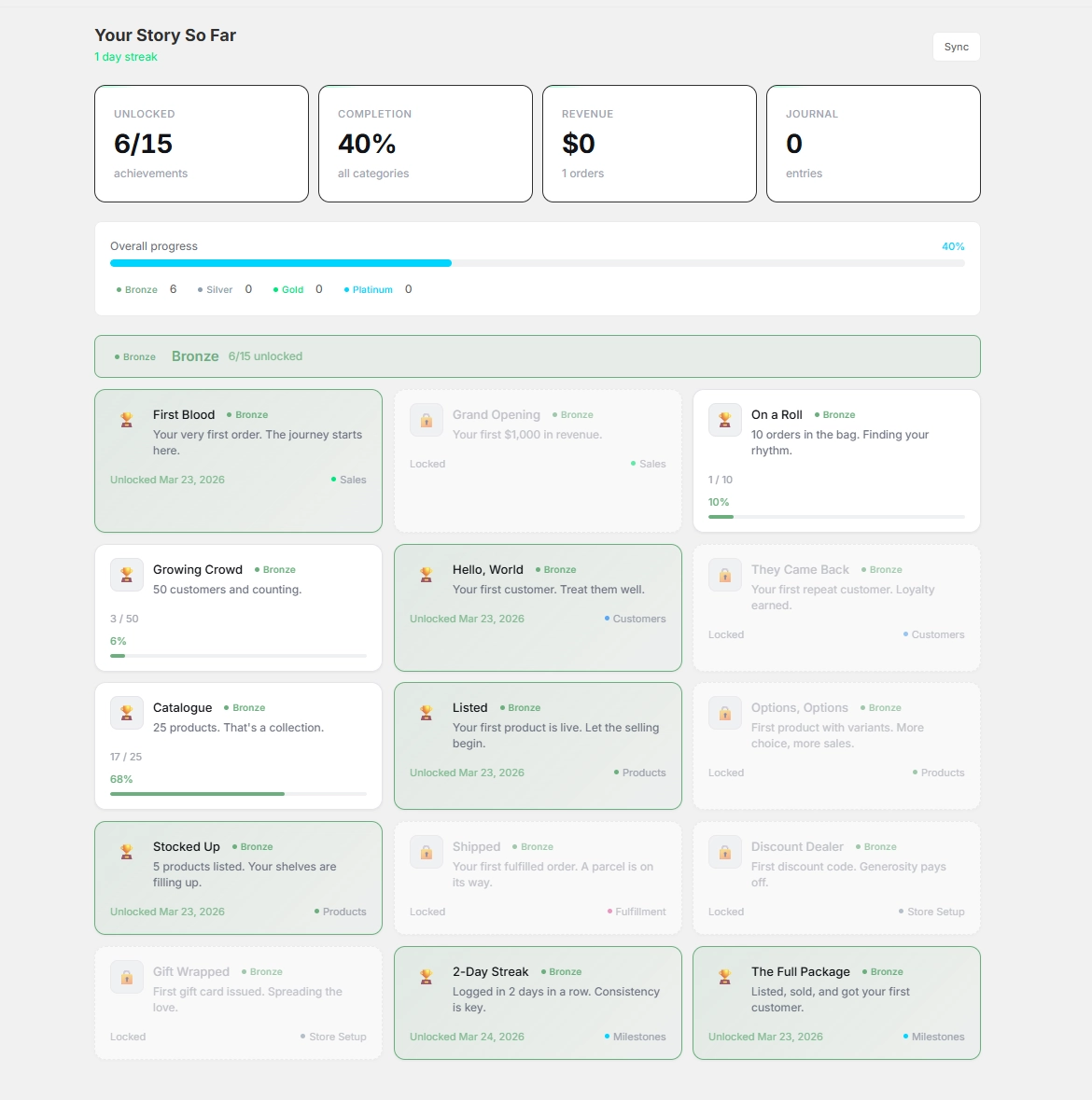The image size is (1092, 1100).
Task: Click the Unlocked 6/15 stat card
Action: point(201,144)
